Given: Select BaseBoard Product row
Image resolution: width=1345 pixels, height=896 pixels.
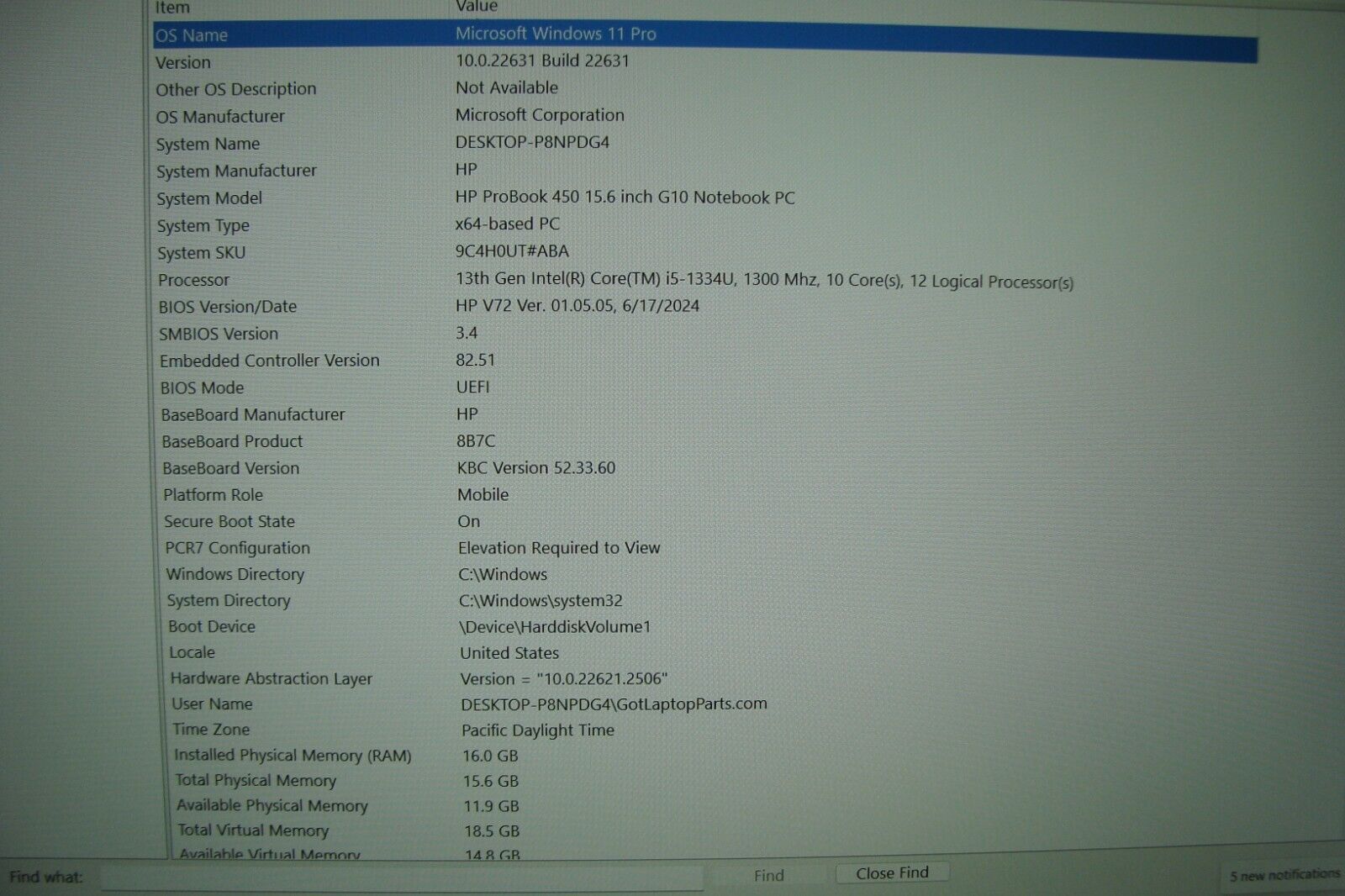Looking at the screenshot, I should pyautogui.click(x=232, y=442).
